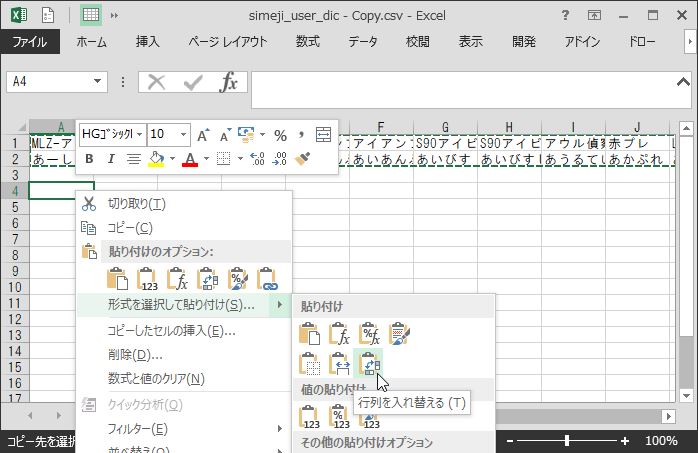Image resolution: width=698 pixels, height=453 pixels.
Task: Open the fill color dropdown arrow
Action: pos(172,159)
